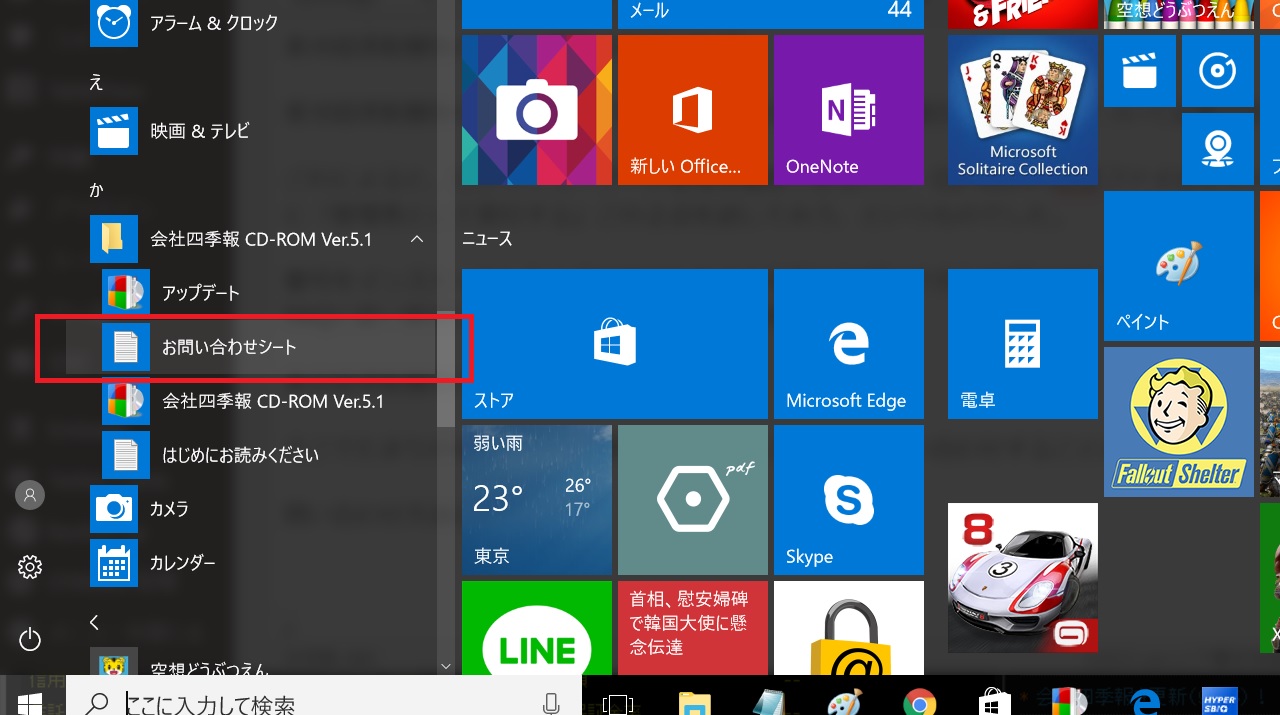Click the か letter header in the app list
This screenshot has width=1280, height=715.
(x=96, y=189)
